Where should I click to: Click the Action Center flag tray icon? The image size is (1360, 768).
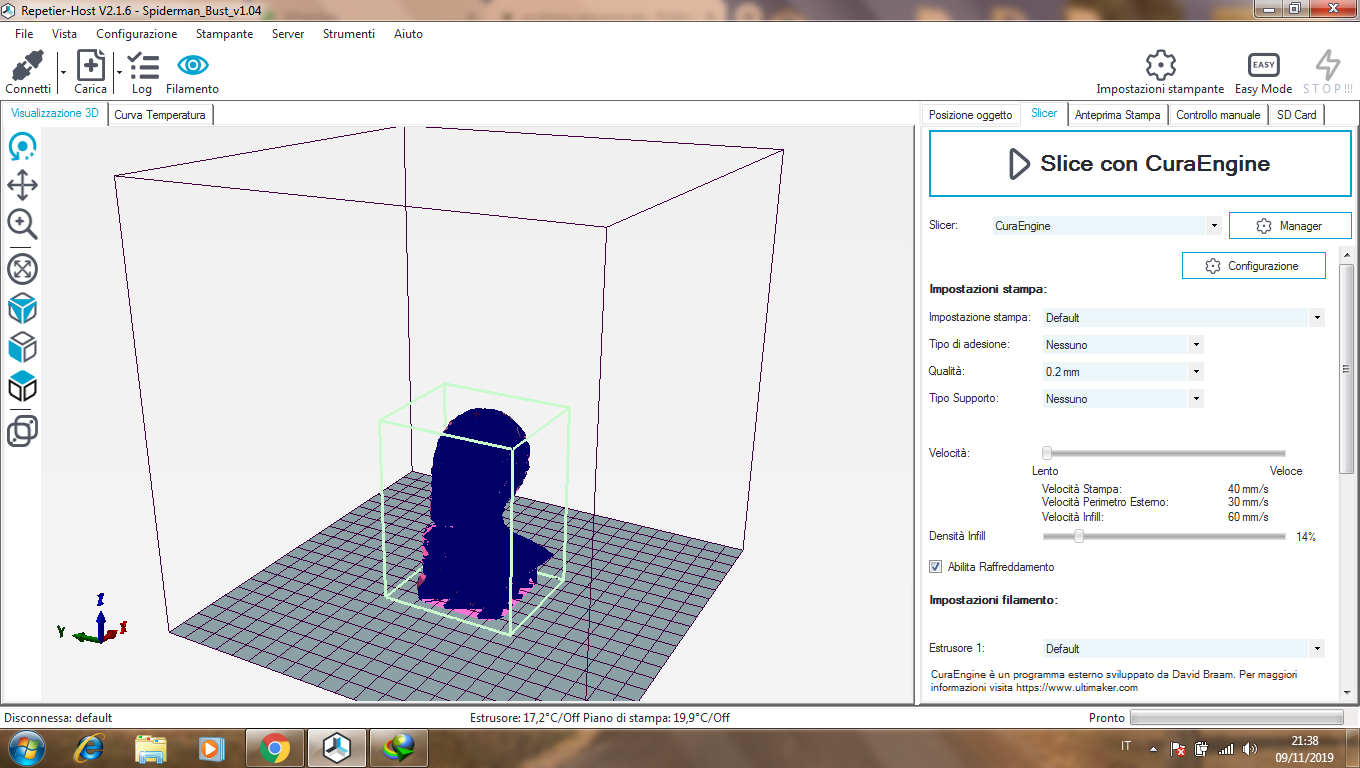(x=1179, y=748)
